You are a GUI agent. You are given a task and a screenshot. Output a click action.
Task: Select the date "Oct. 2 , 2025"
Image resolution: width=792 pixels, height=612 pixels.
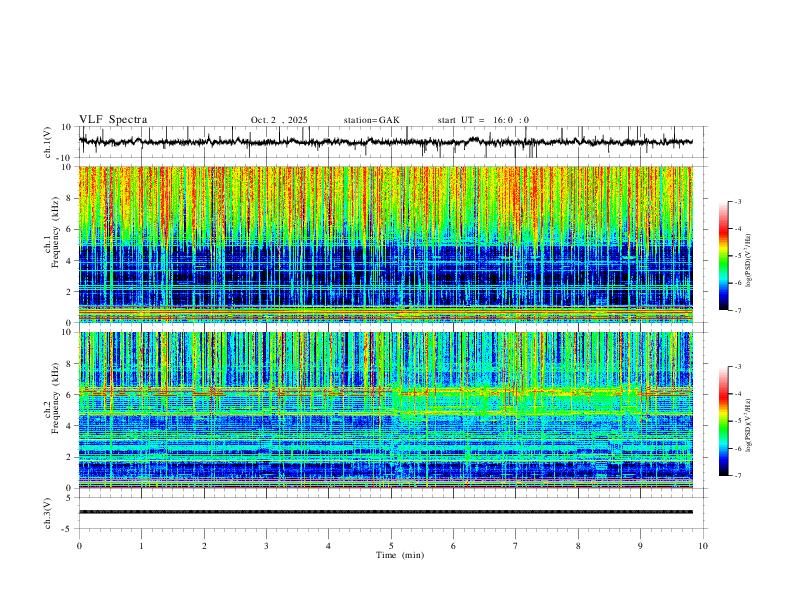click(x=279, y=120)
